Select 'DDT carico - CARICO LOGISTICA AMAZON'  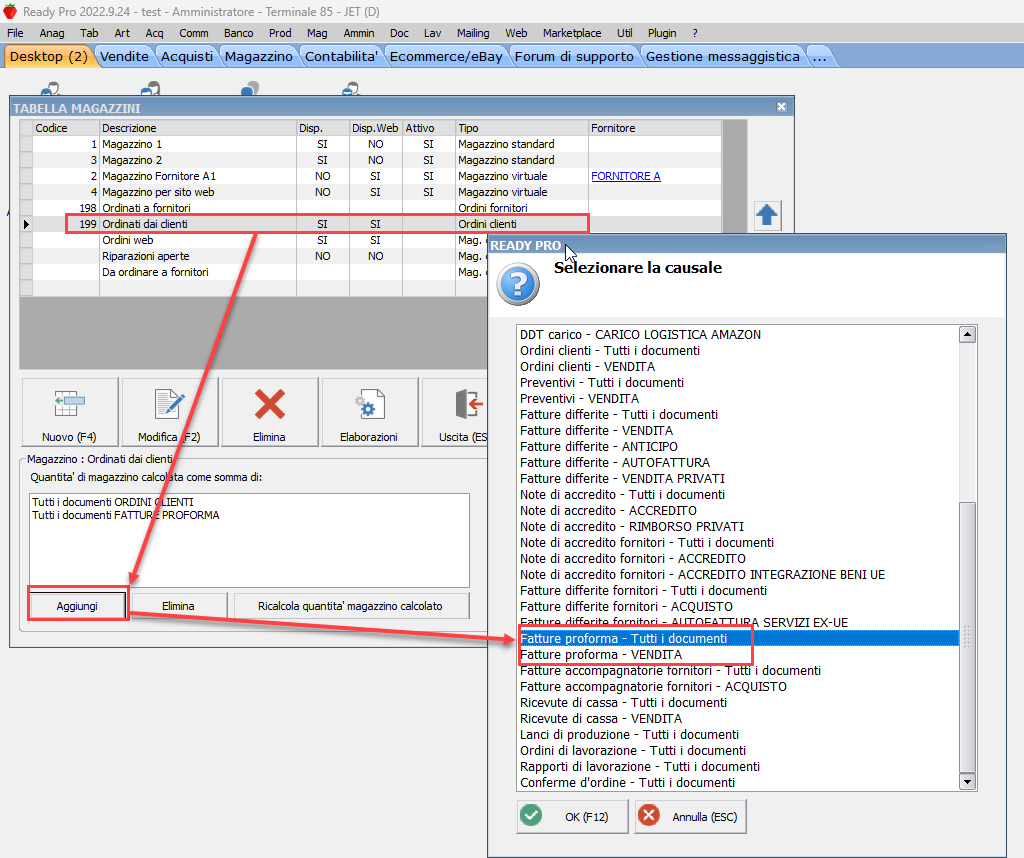pos(738,334)
